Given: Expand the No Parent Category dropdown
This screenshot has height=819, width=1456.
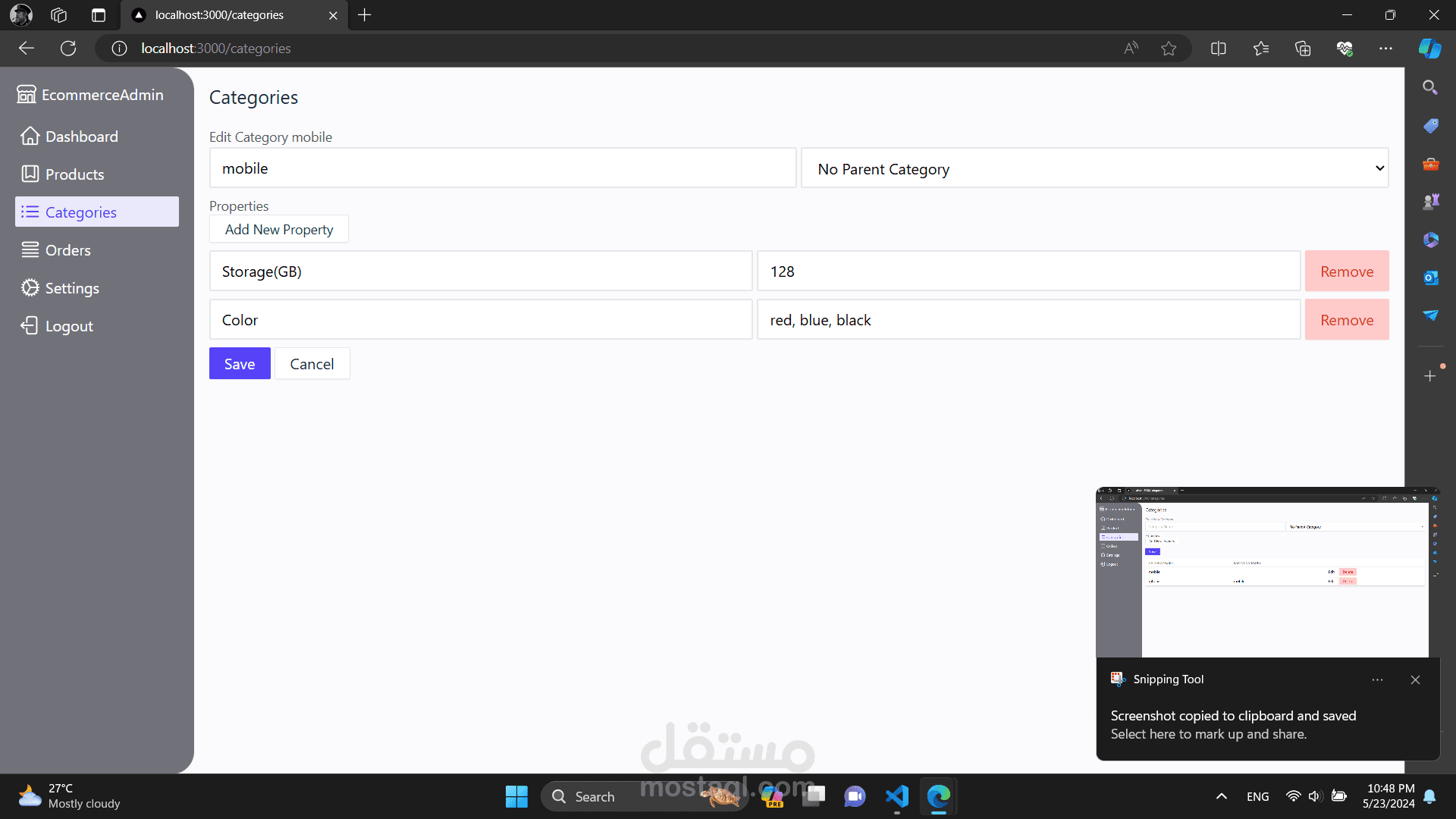Looking at the screenshot, I should click(1094, 168).
